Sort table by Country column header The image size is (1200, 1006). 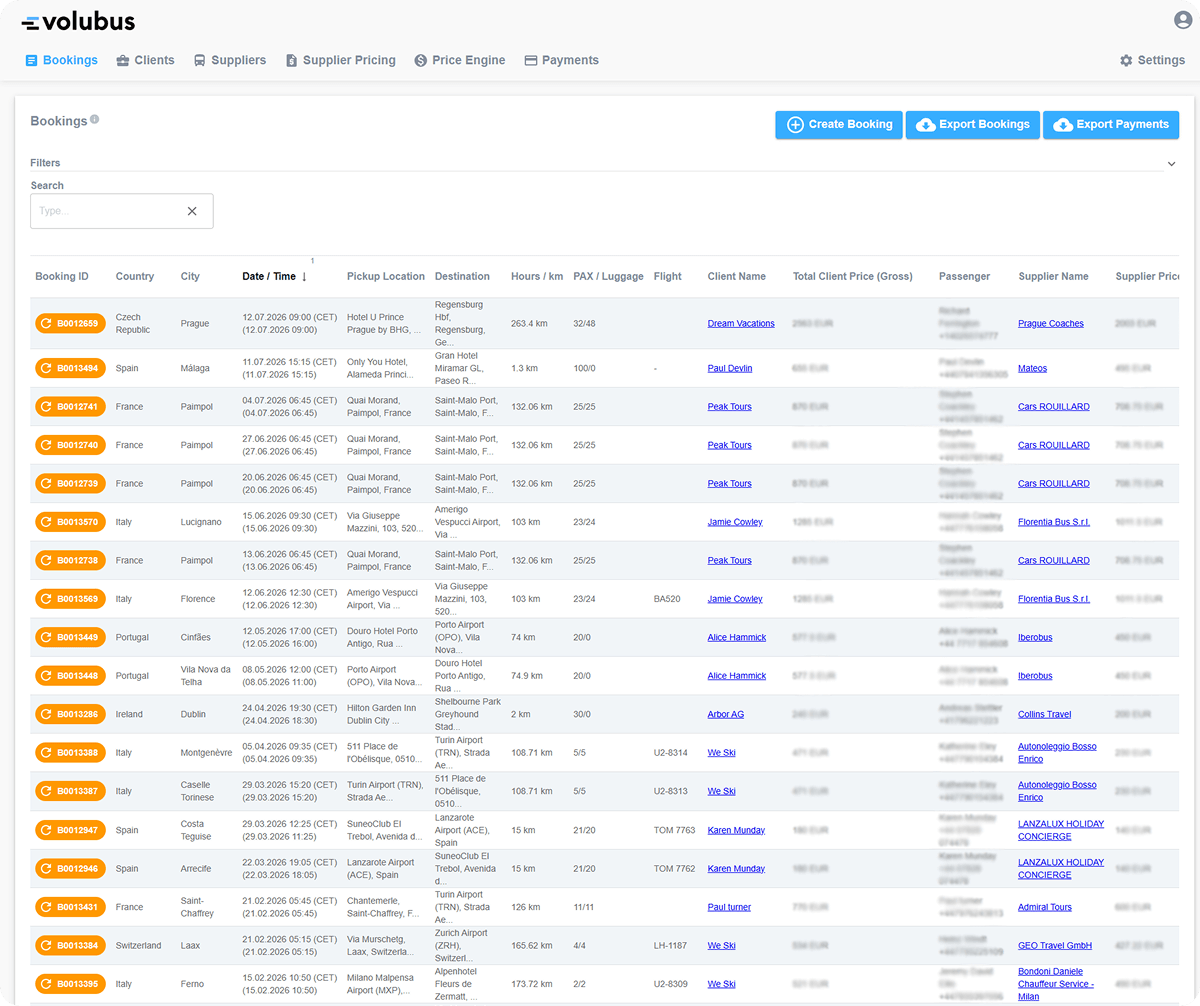135,277
